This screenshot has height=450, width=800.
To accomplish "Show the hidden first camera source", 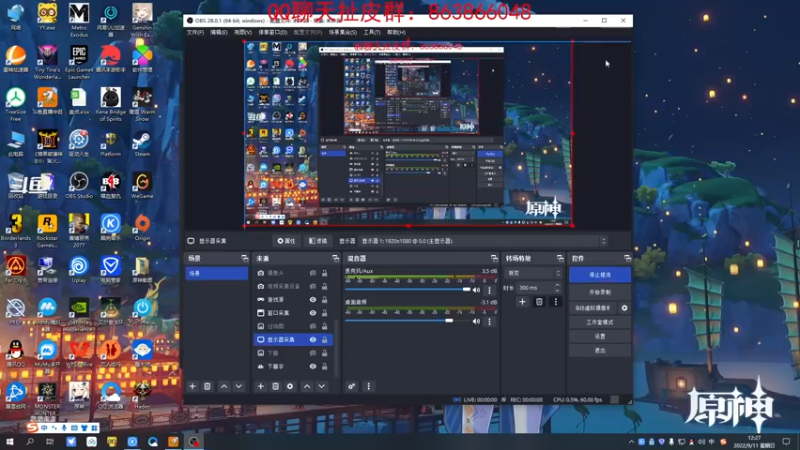I will [x=313, y=273].
